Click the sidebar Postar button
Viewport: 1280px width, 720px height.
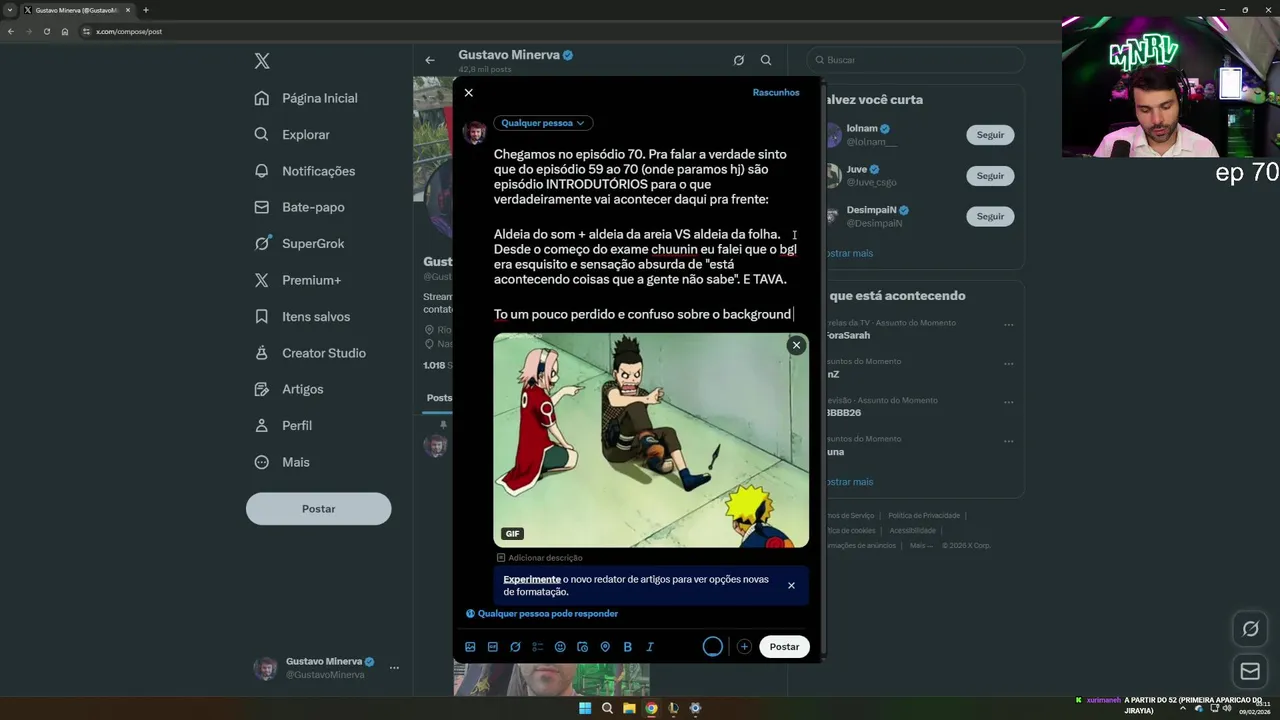tap(318, 509)
